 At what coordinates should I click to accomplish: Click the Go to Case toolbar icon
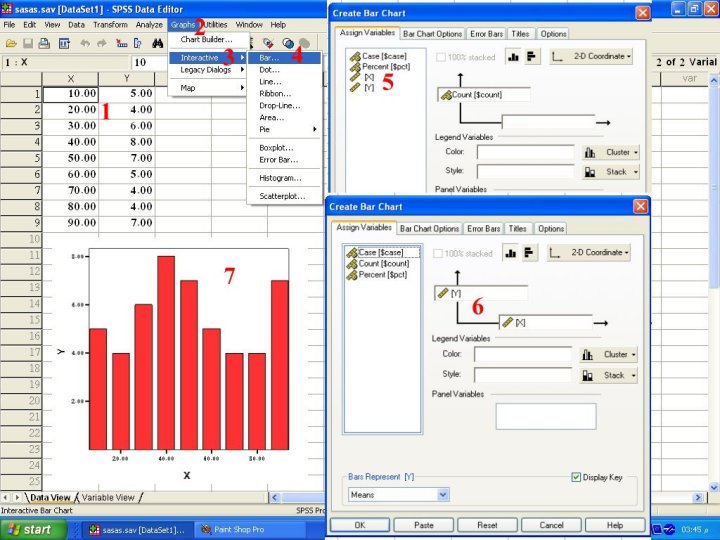point(122,44)
